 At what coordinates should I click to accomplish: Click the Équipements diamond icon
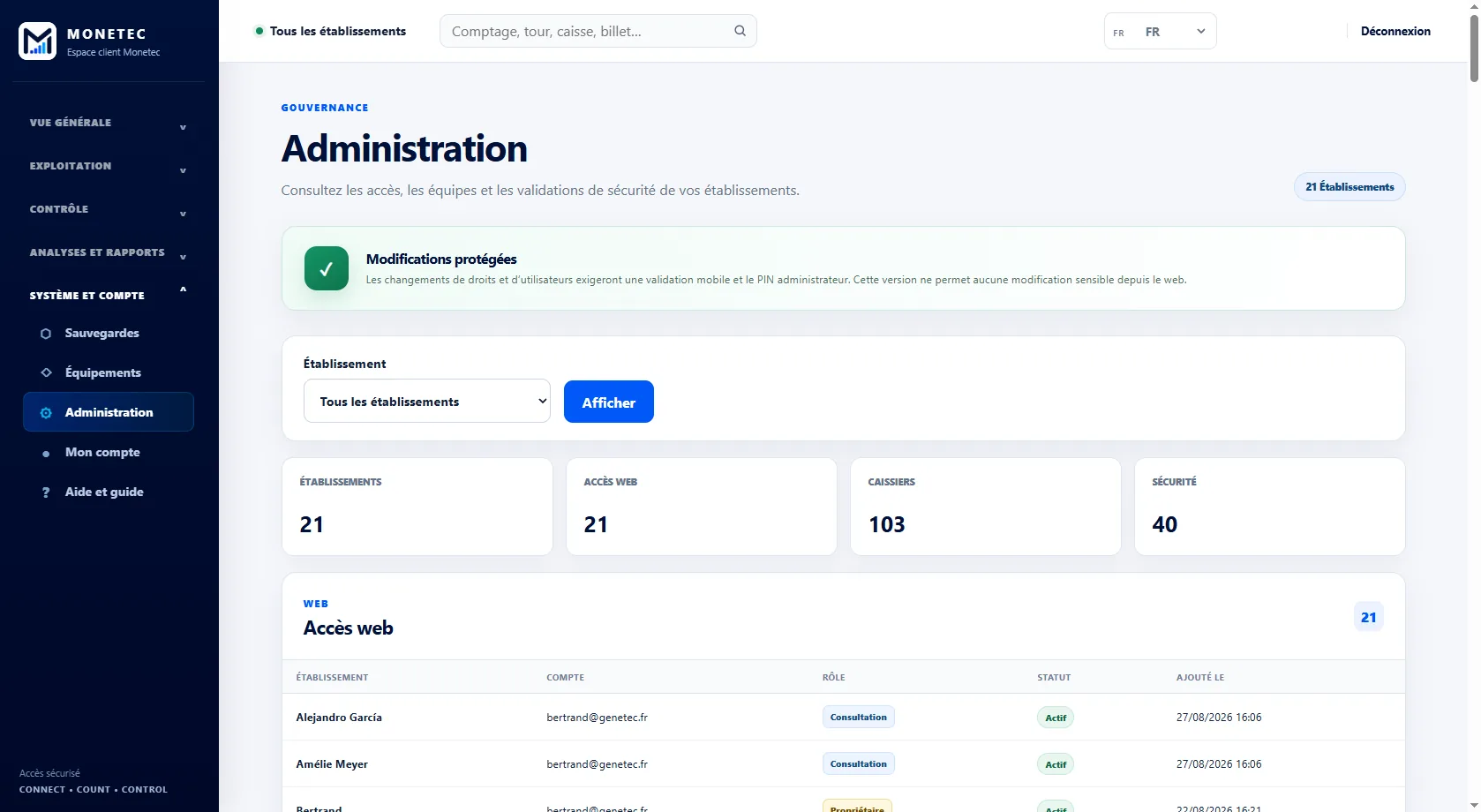[46, 372]
